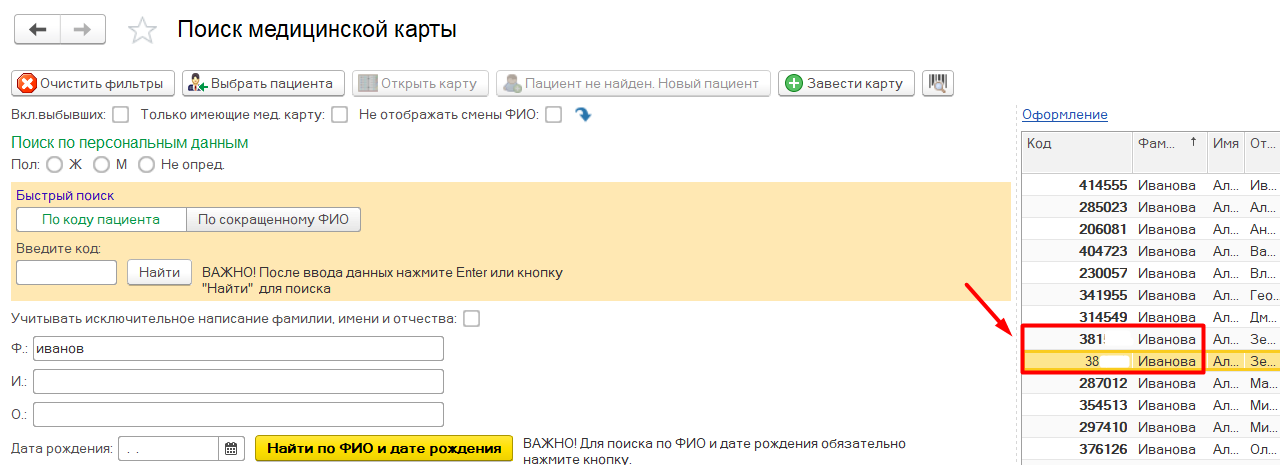Click the Введите код input field

coord(67,272)
